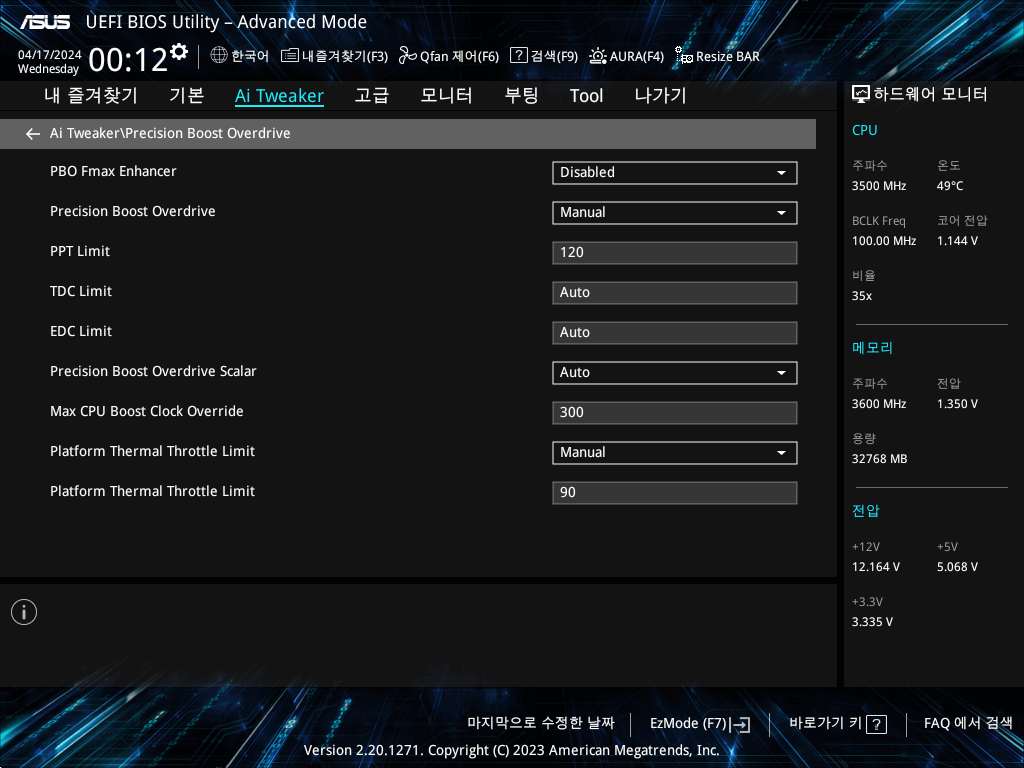Click the ASUS logo
This screenshot has width=1024, height=768.
pos(45,22)
